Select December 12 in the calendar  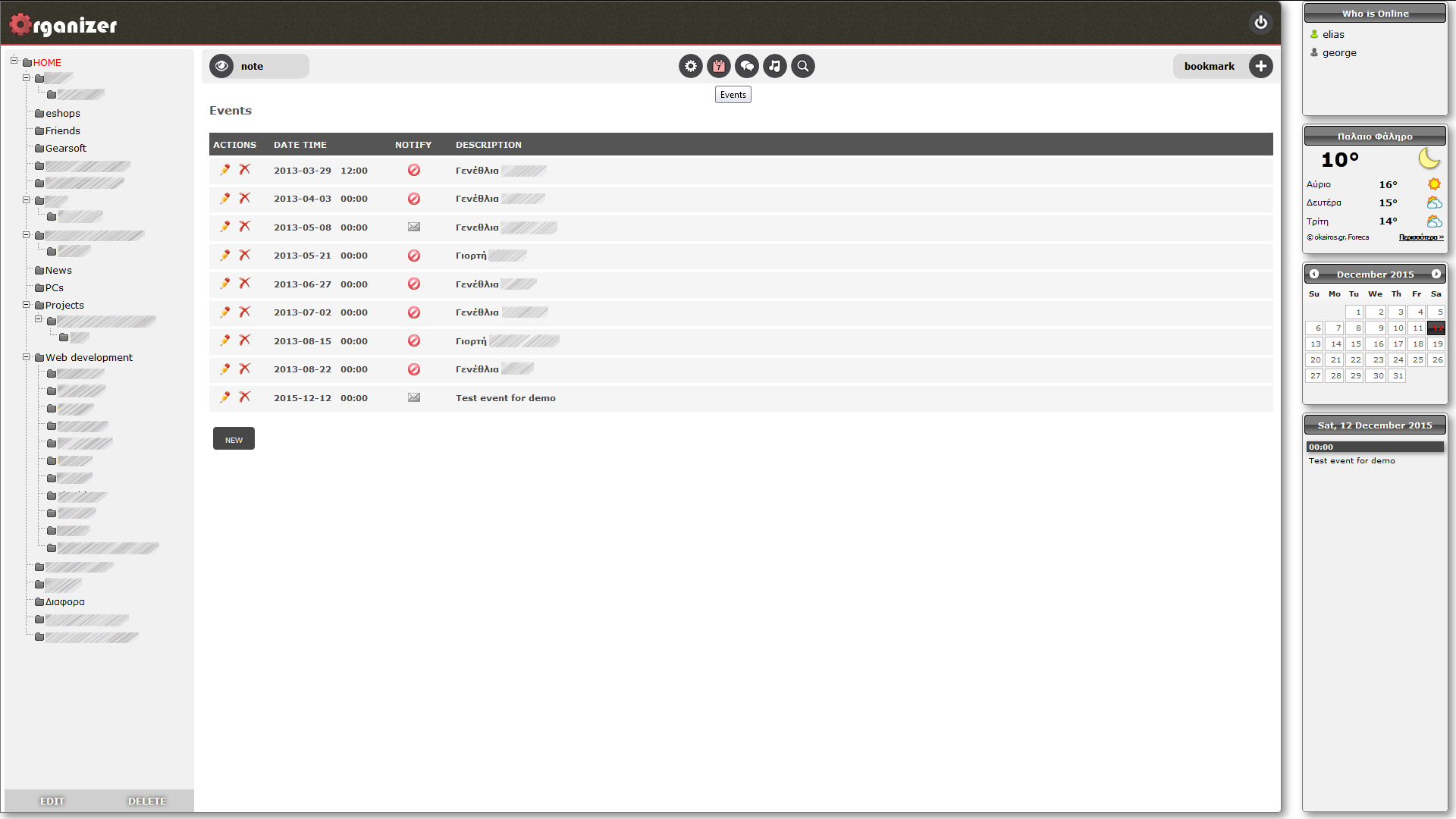tap(1436, 328)
